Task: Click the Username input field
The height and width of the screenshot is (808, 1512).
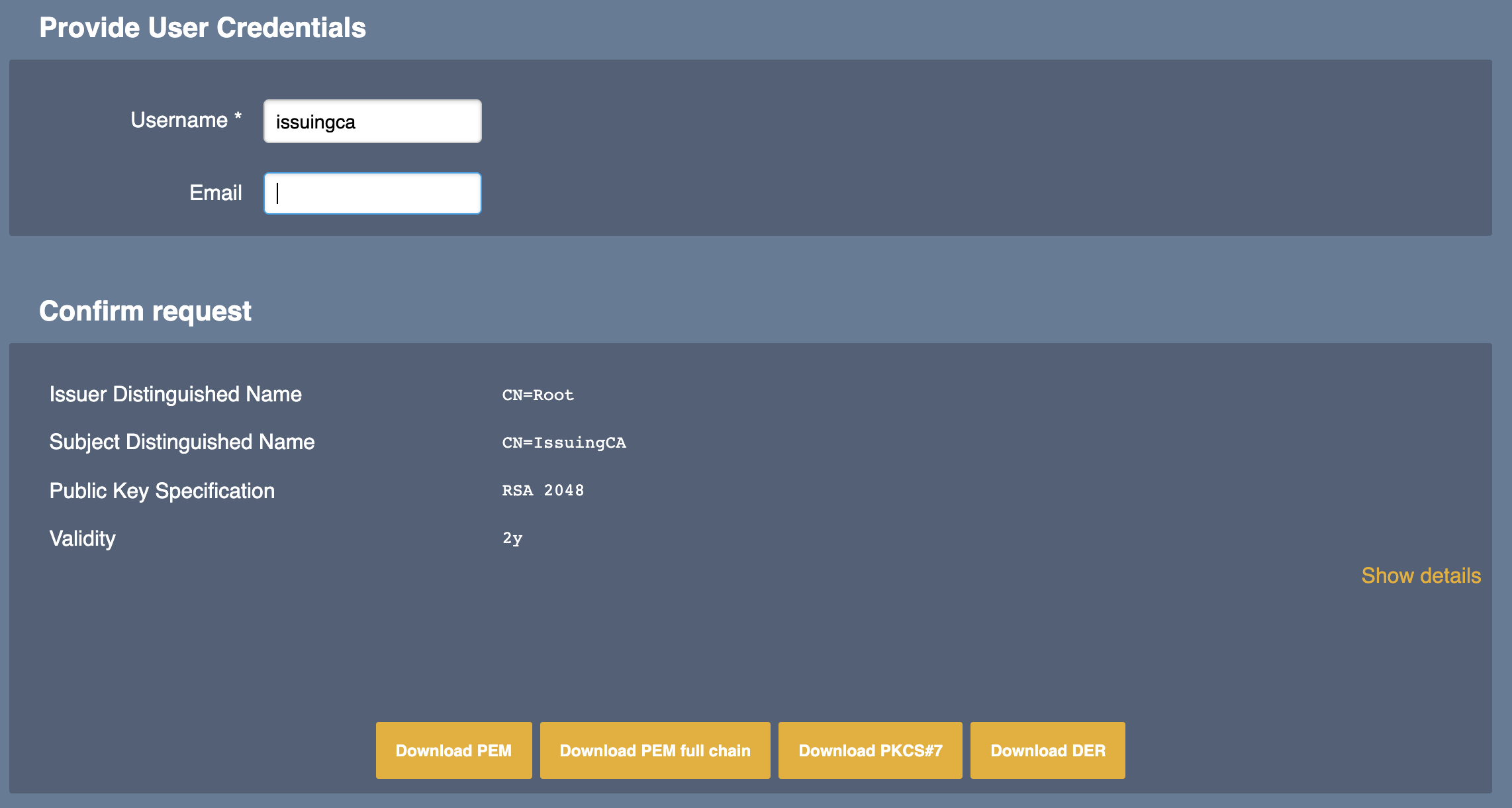Action: (372, 121)
